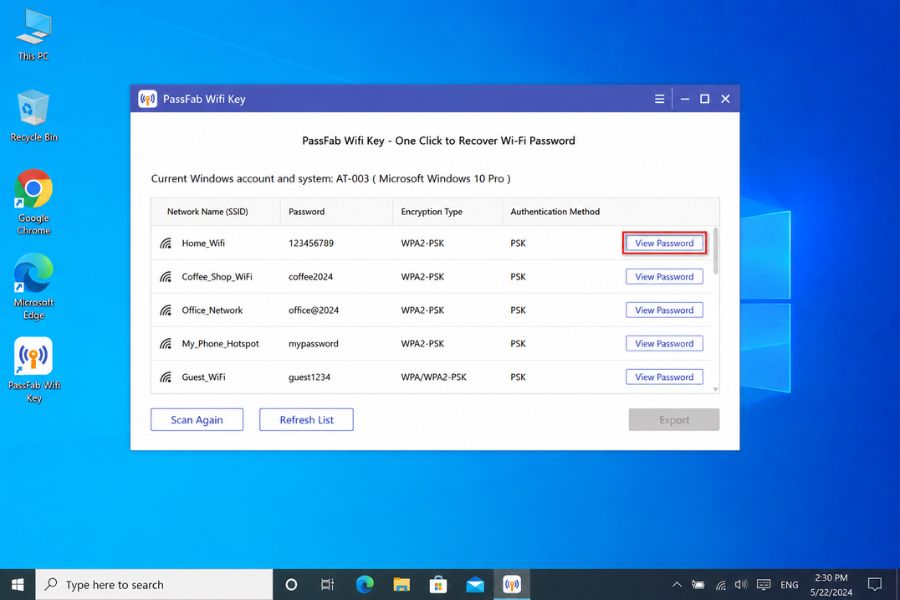Image resolution: width=900 pixels, height=600 pixels.
Task: Open Microsoft Store from taskbar
Action: click(x=438, y=584)
